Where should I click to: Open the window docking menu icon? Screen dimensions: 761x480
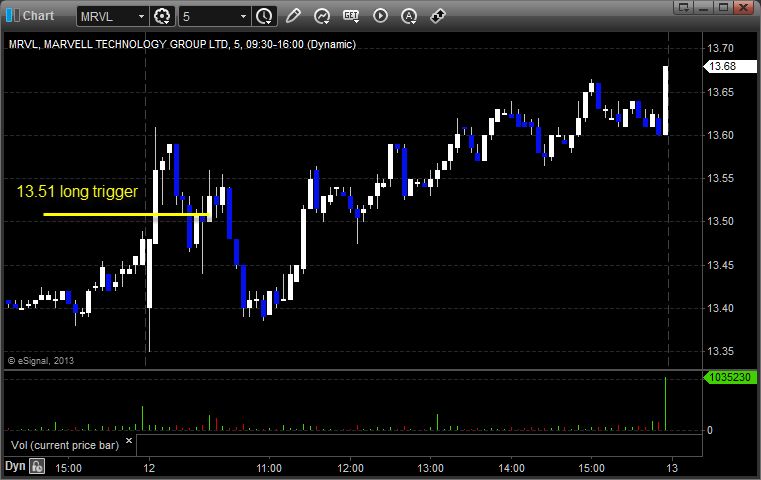[x=684, y=7]
